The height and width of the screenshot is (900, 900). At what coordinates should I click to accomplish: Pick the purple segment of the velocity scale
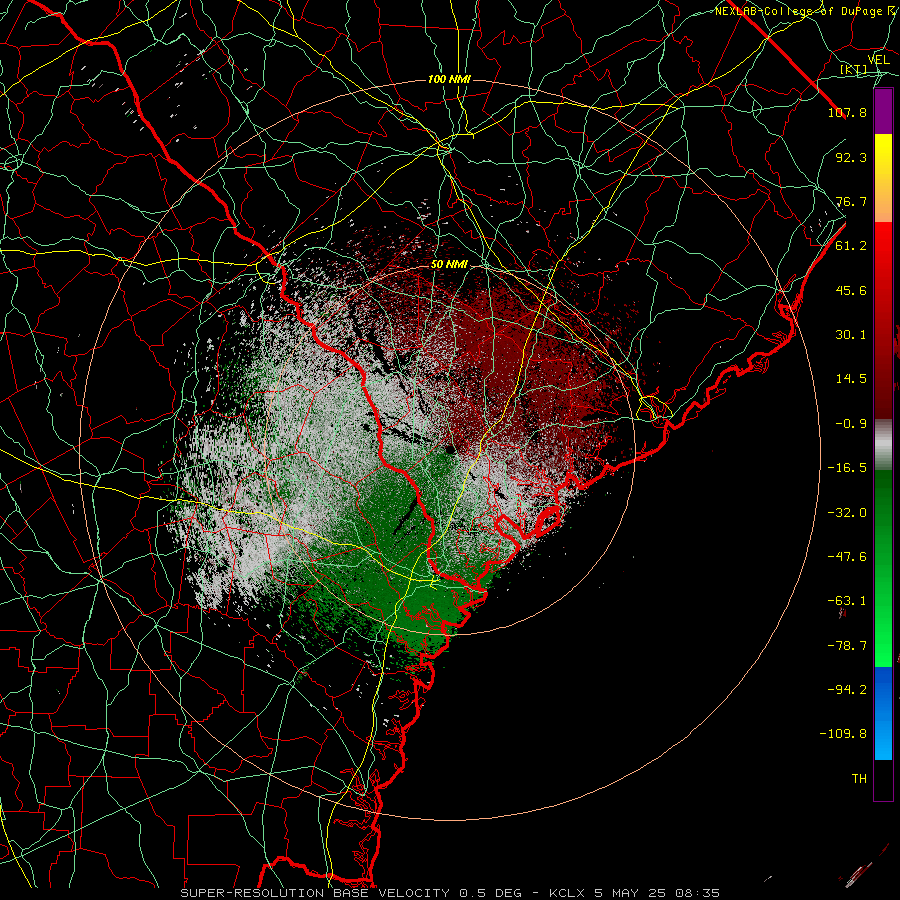pyautogui.click(x=883, y=112)
